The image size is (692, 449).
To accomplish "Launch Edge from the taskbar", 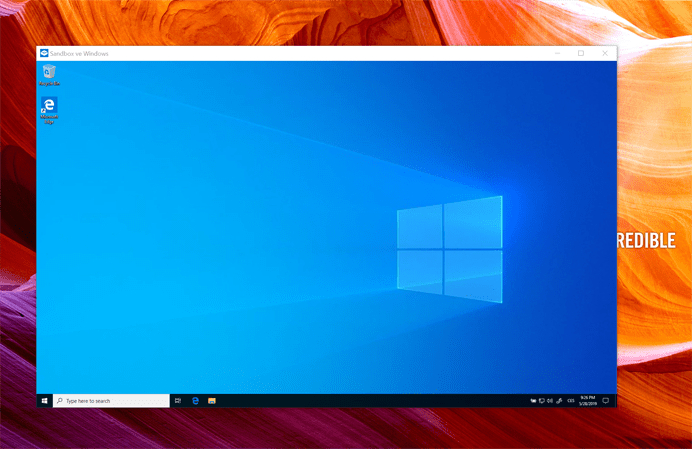I will (195, 400).
